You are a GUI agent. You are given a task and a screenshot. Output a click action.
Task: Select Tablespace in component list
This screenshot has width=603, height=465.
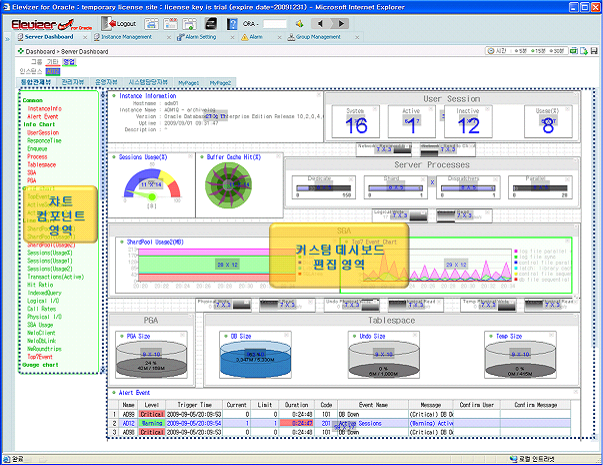click(x=42, y=165)
